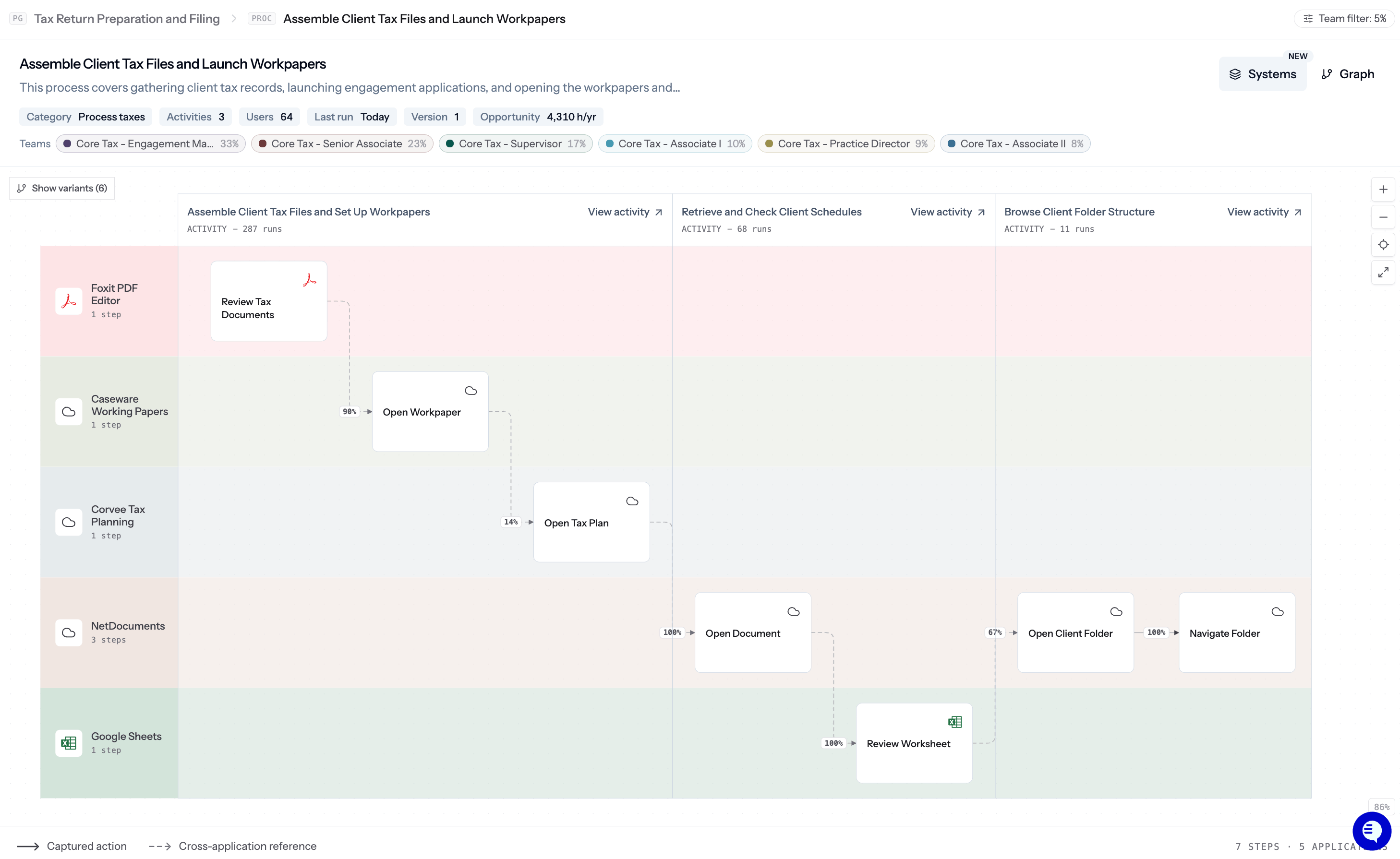
Task: Click the Users 64 tag
Action: click(269, 117)
